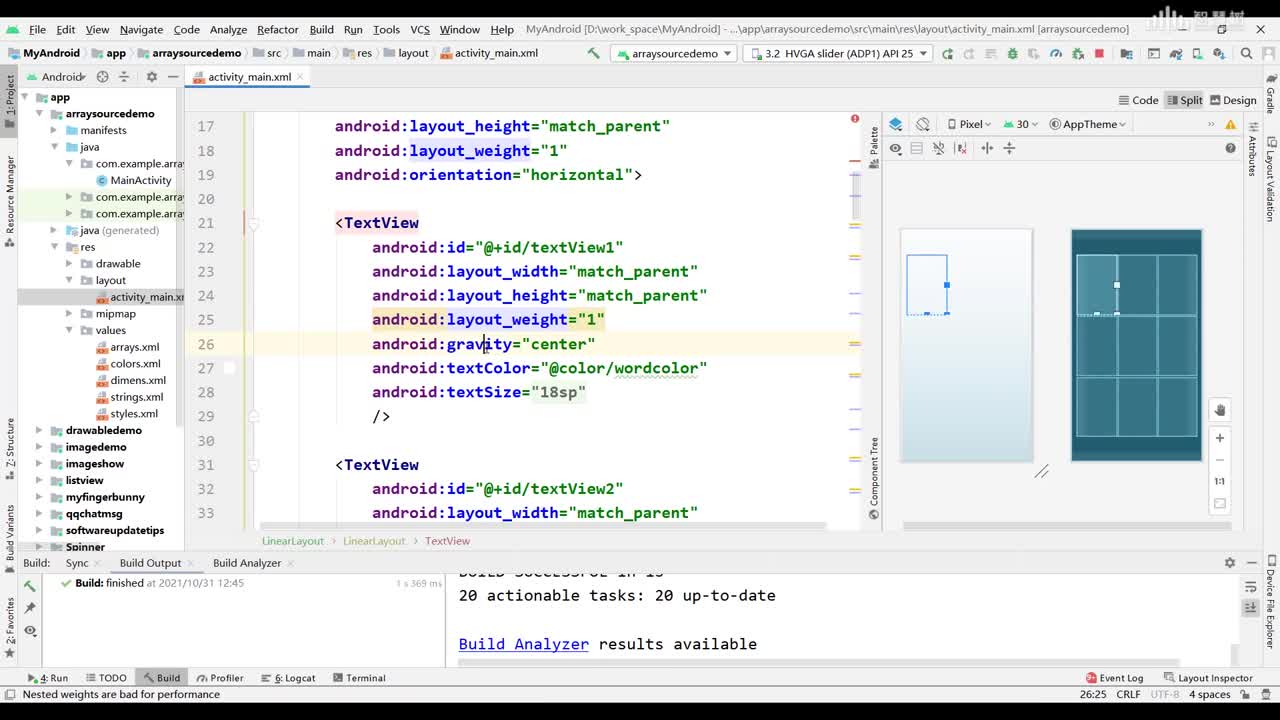Click the CRLF line separator indicator
1280x720 pixels.
(x=1128, y=694)
